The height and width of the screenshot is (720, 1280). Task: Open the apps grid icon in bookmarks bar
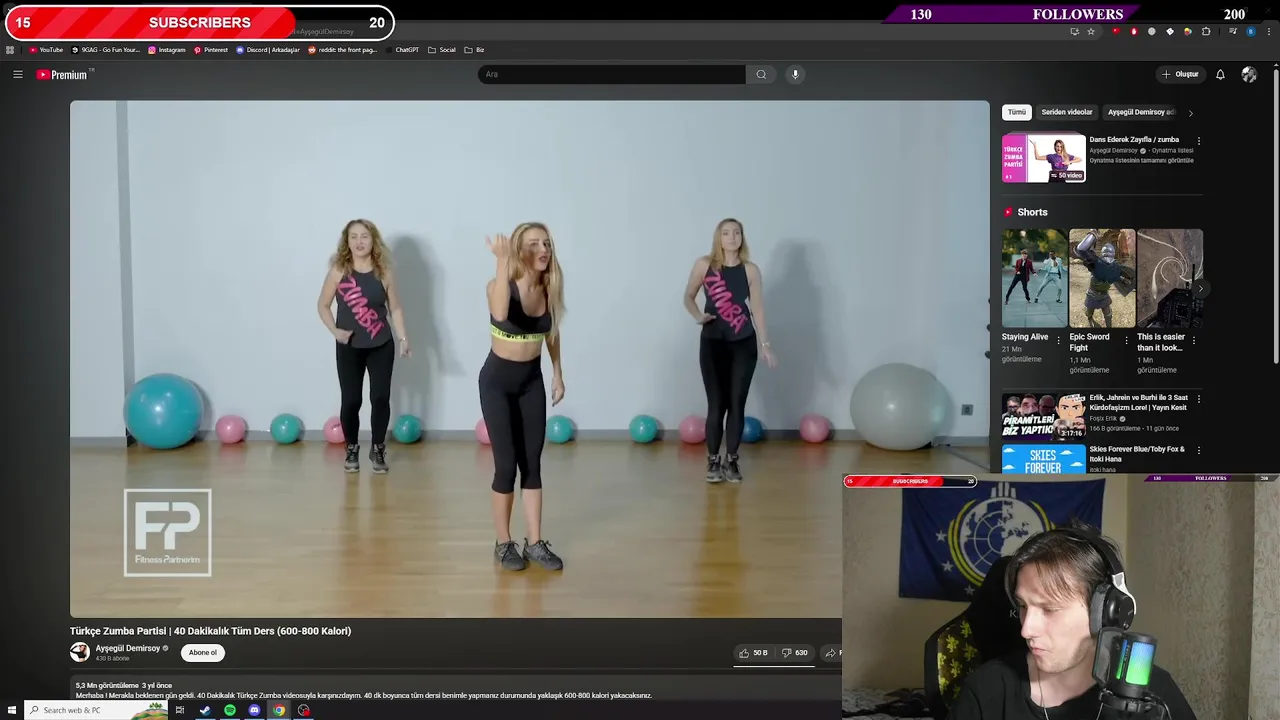pyautogui.click(x=10, y=50)
